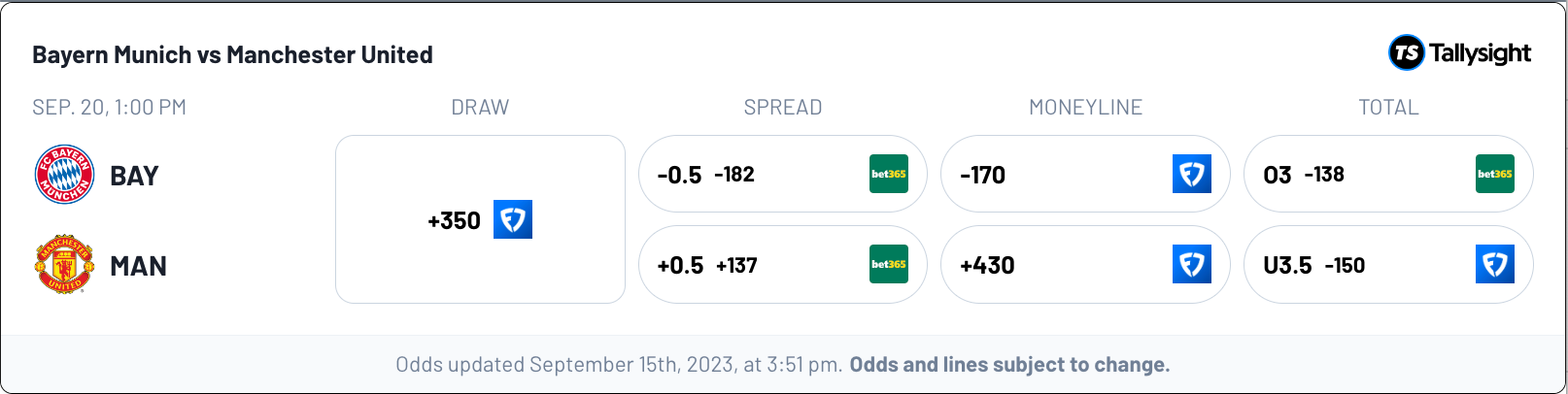Choose over O3 total at -138
Image resolution: width=1568 pixels, height=394 pixels.
1389,174
